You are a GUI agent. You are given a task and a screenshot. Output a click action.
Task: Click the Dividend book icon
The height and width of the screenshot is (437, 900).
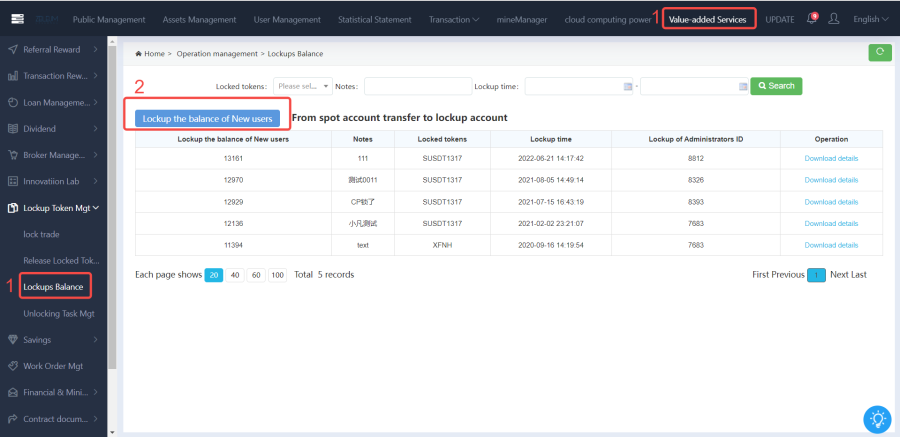(13, 129)
